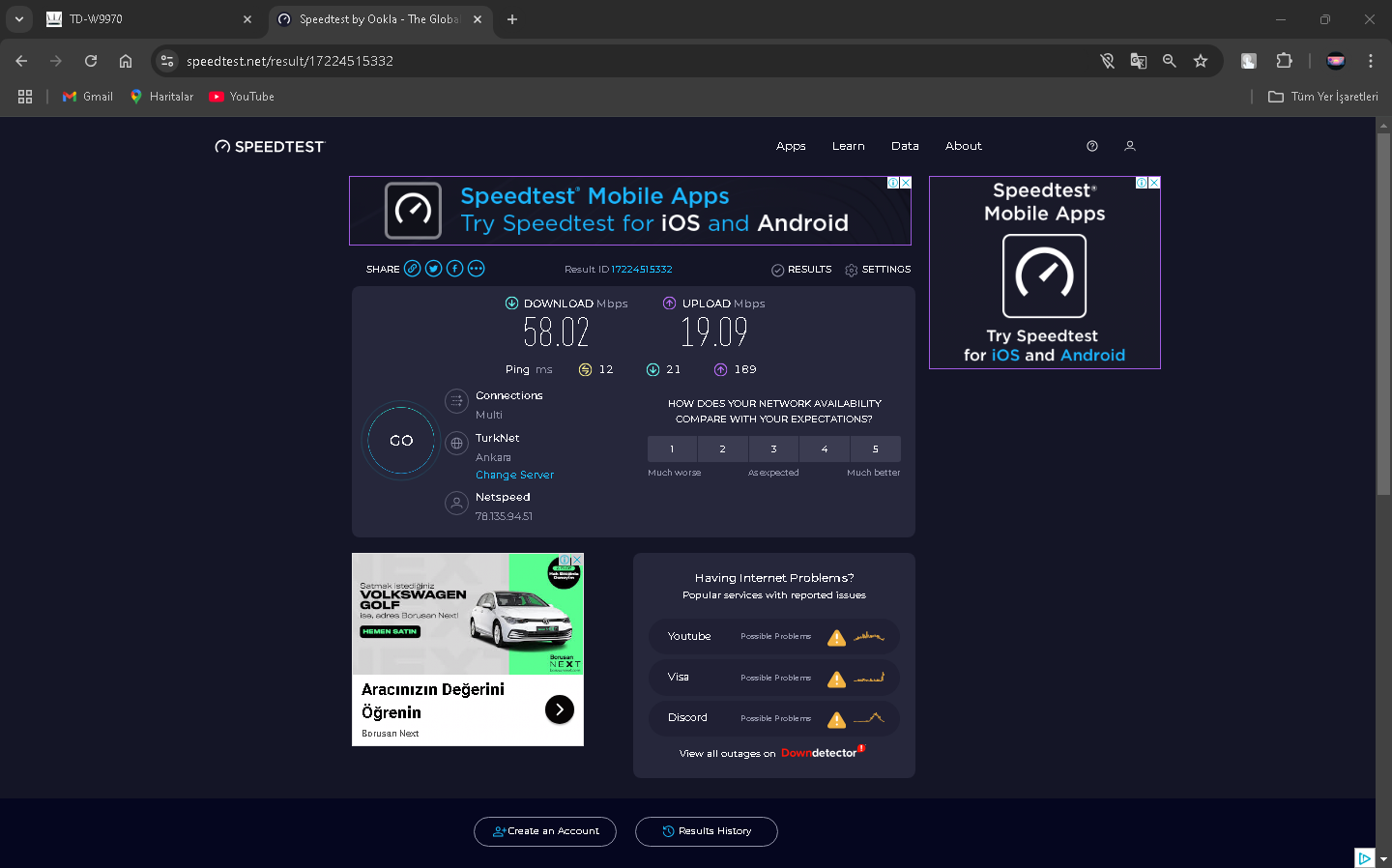This screenshot has width=1392, height=868.
Task: Bookmark this page with the star icon
Action: pyautogui.click(x=1201, y=61)
